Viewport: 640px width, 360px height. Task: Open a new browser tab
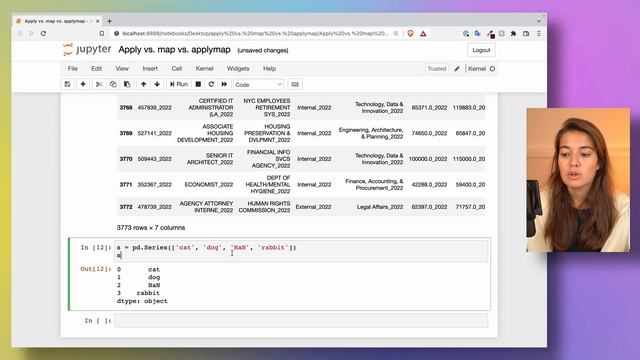coord(109,21)
